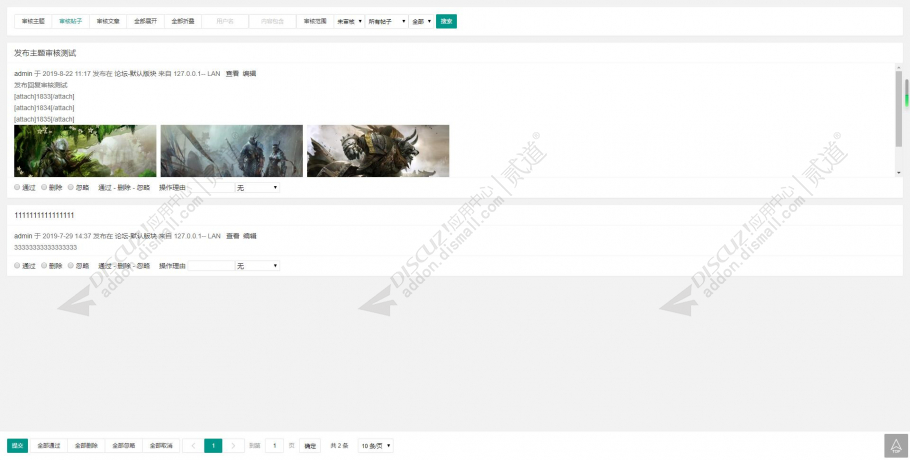This screenshot has width=910, height=460.
Task: Go to next page using right chevron
Action: click(x=233, y=445)
